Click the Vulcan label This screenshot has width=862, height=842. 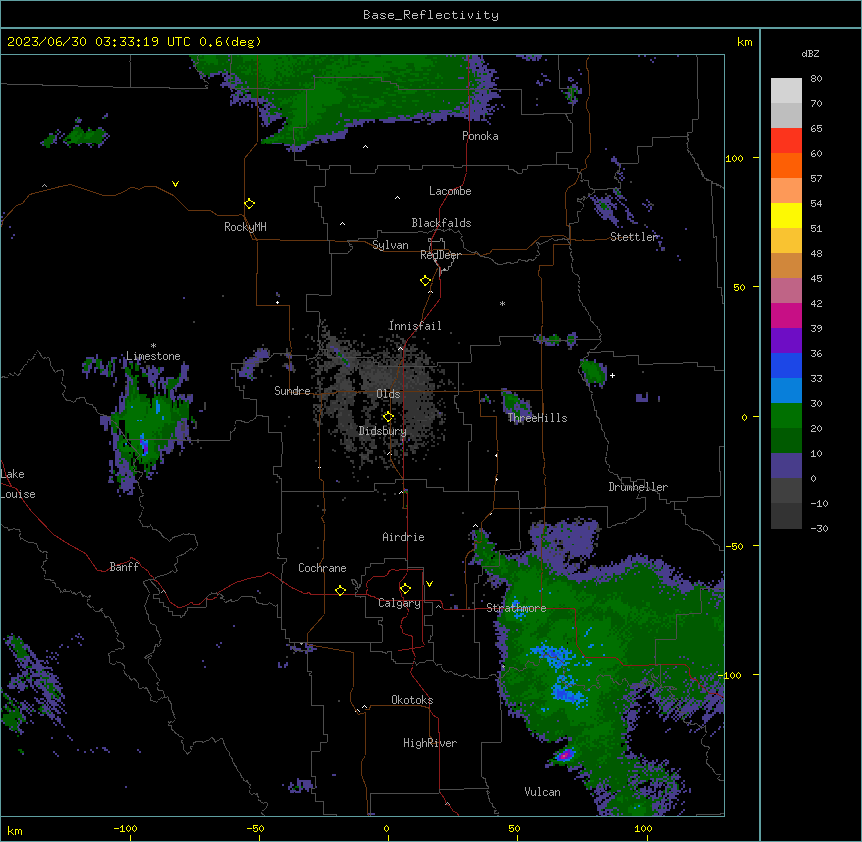point(542,792)
